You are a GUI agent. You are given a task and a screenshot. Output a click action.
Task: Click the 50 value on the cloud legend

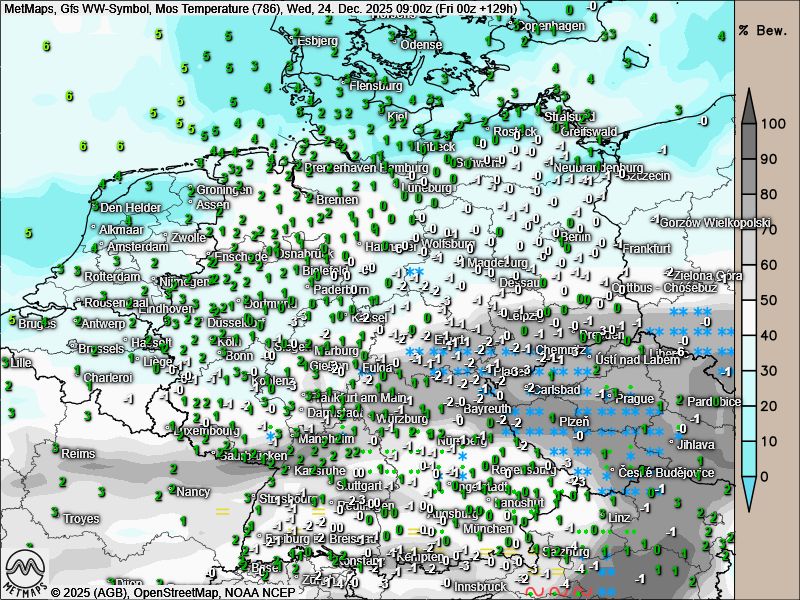(768, 300)
